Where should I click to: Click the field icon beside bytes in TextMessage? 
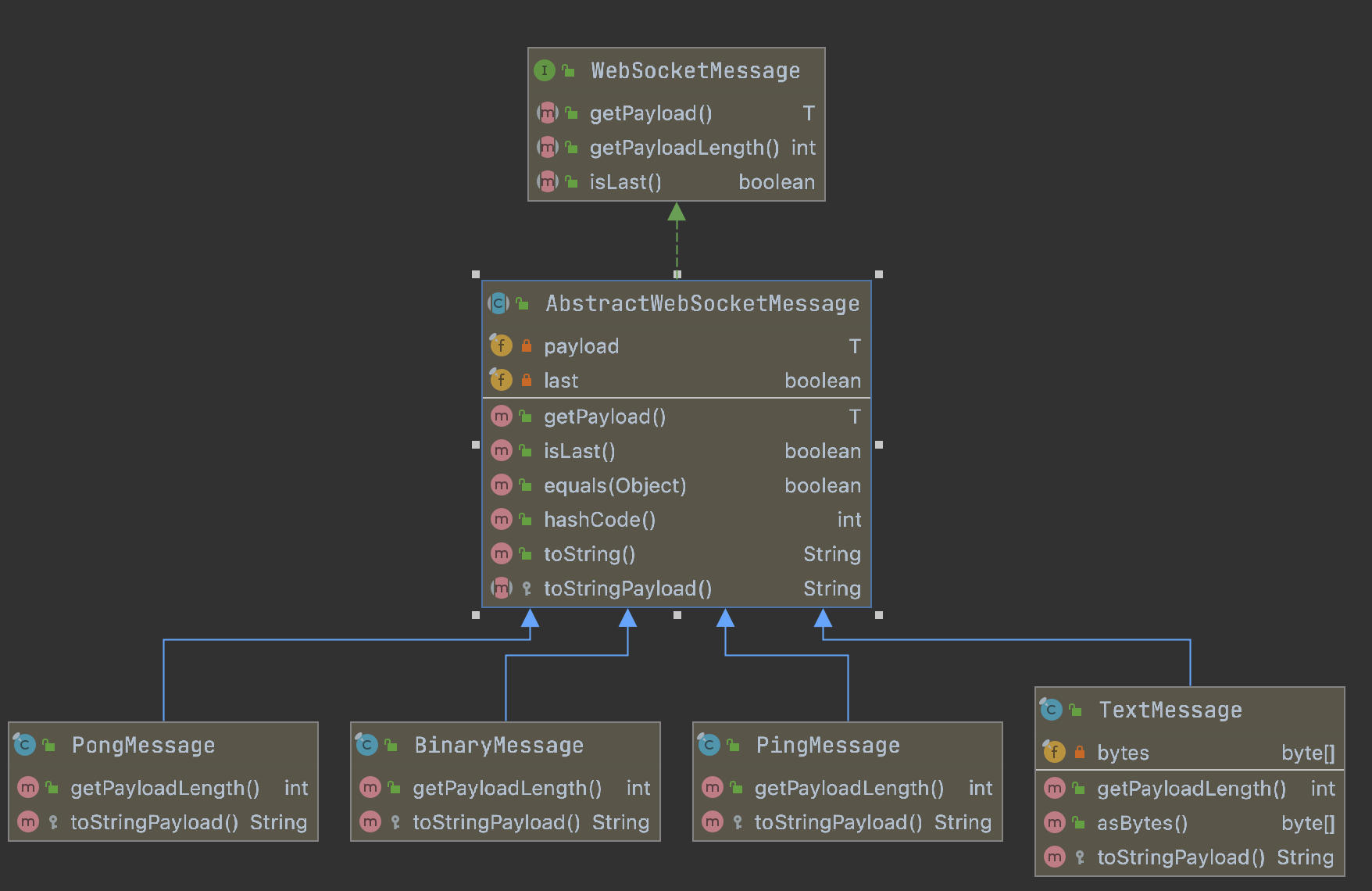(1054, 752)
